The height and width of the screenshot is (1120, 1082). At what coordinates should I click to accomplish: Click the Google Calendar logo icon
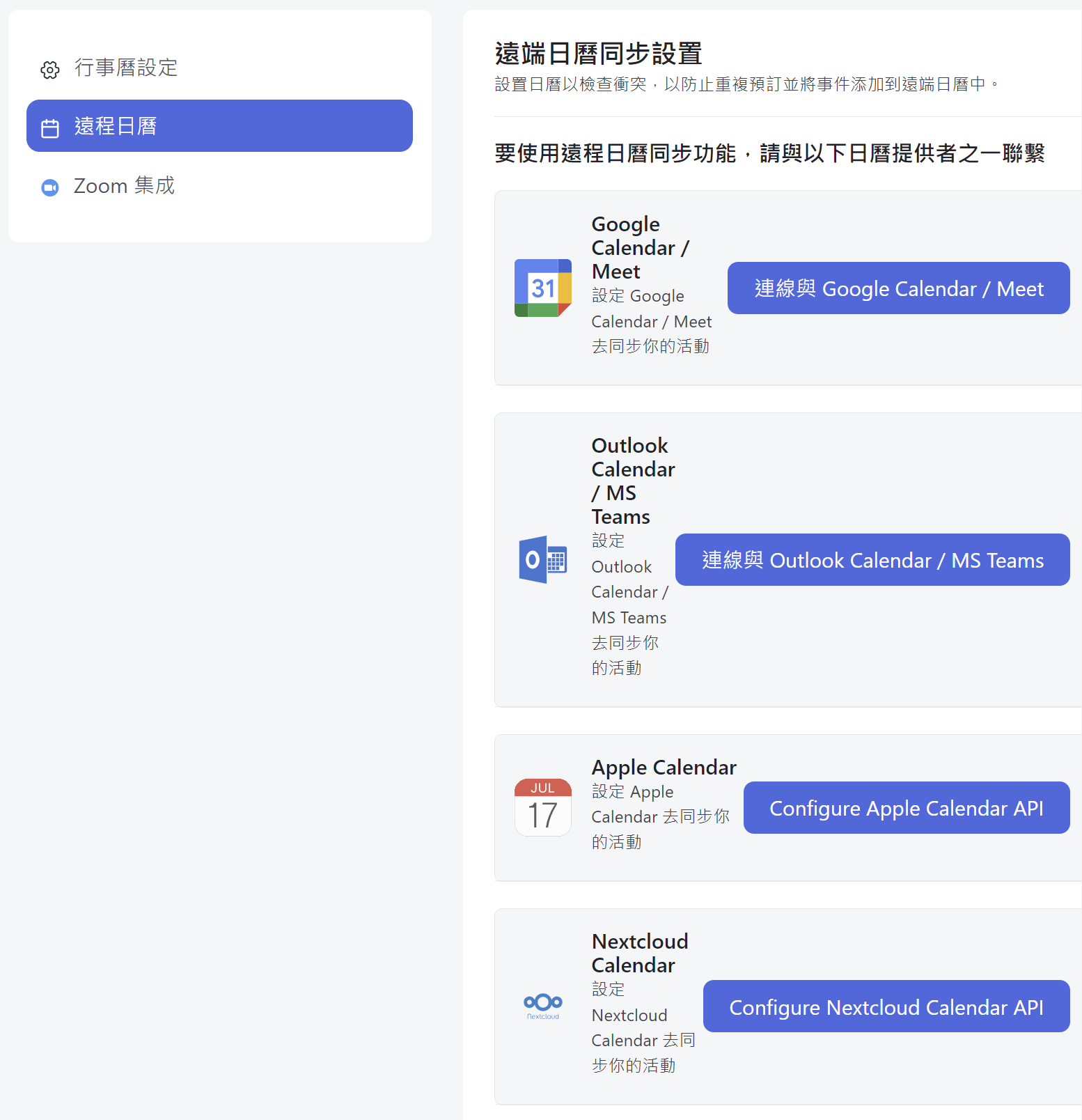pyautogui.click(x=543, y=288)
